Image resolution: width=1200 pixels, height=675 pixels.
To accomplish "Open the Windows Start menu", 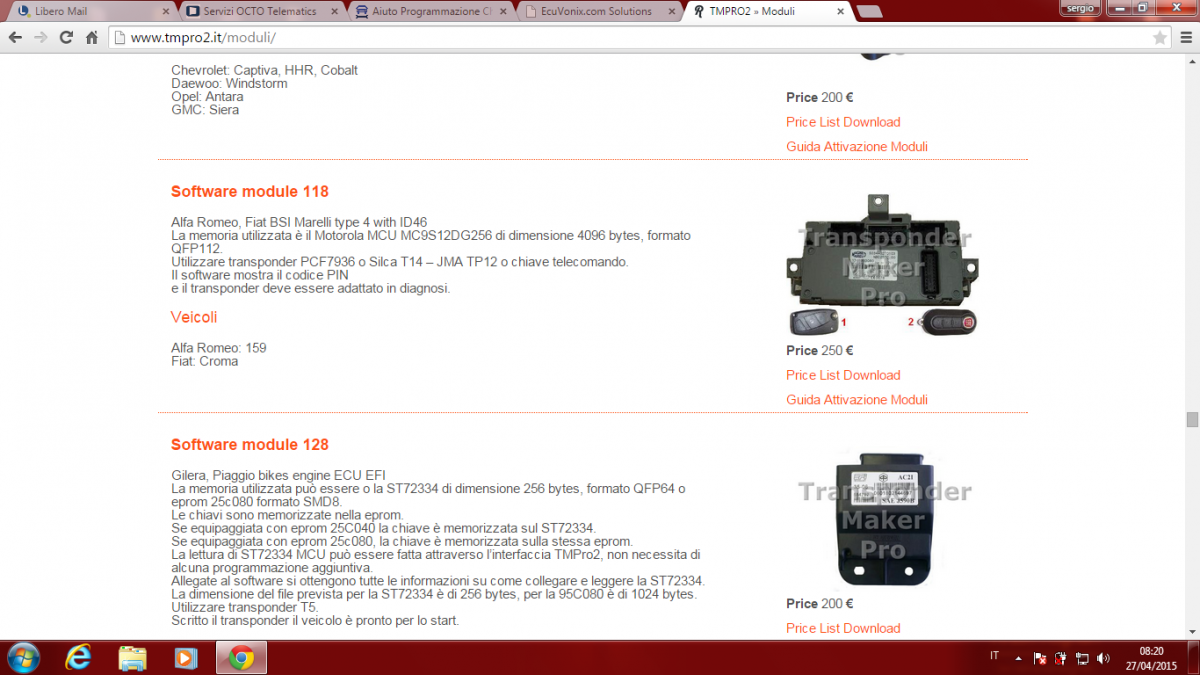I will [24, 657].
